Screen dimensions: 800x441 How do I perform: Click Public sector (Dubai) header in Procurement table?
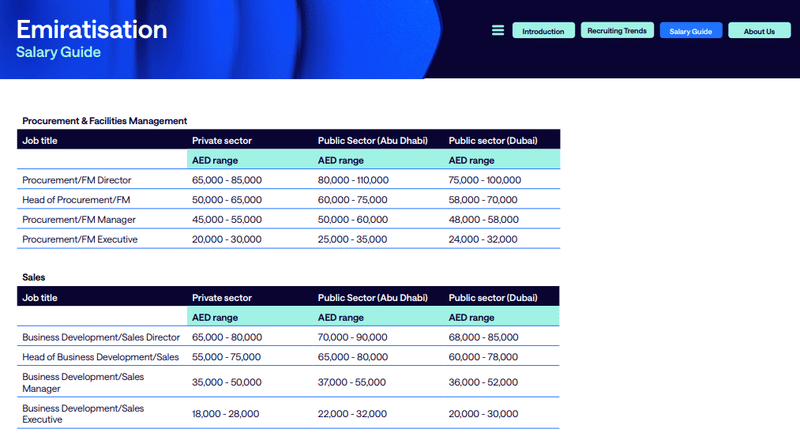(x=498, y=141)
